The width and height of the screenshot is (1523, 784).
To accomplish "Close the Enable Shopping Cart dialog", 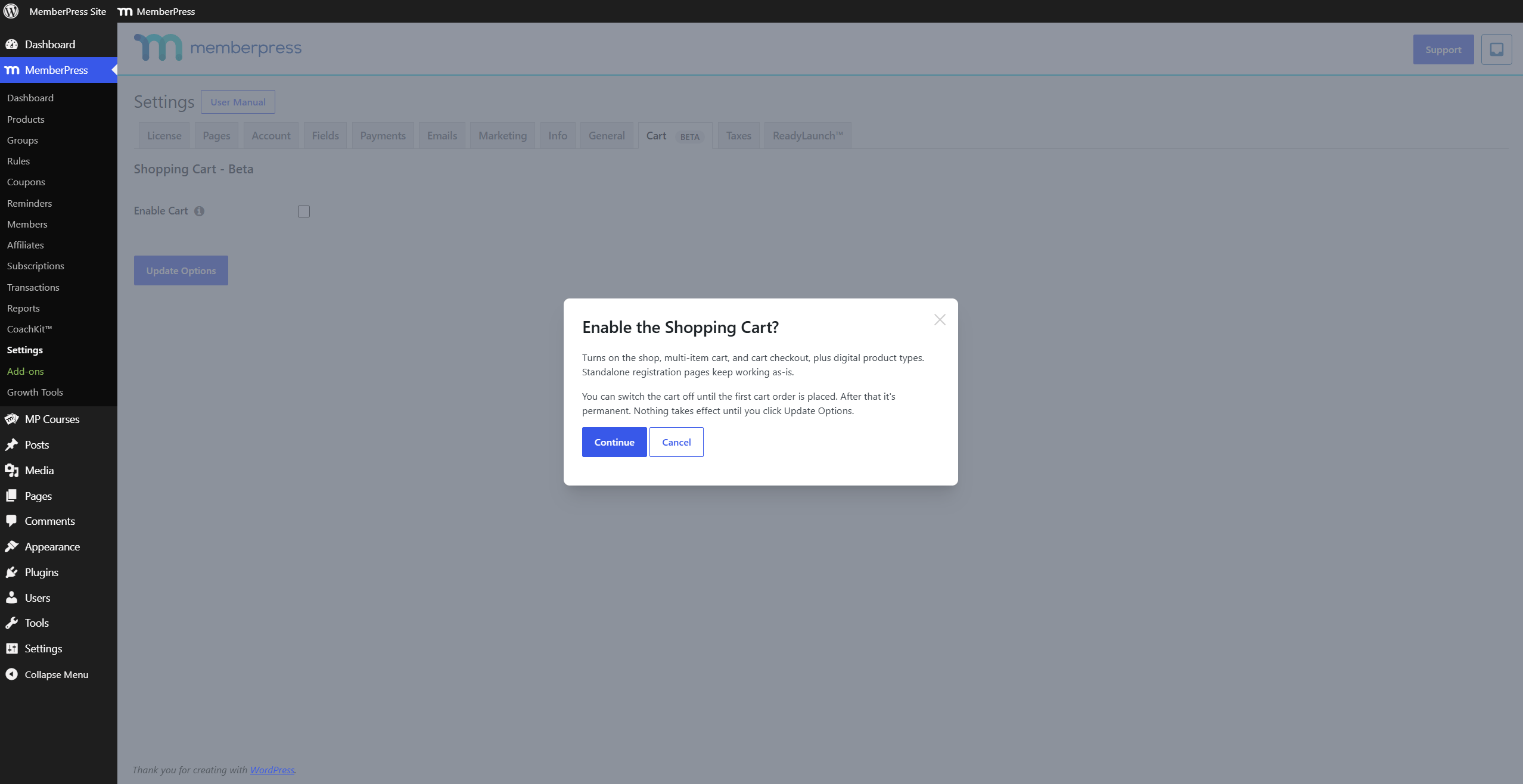I will [x=940, y=320].
